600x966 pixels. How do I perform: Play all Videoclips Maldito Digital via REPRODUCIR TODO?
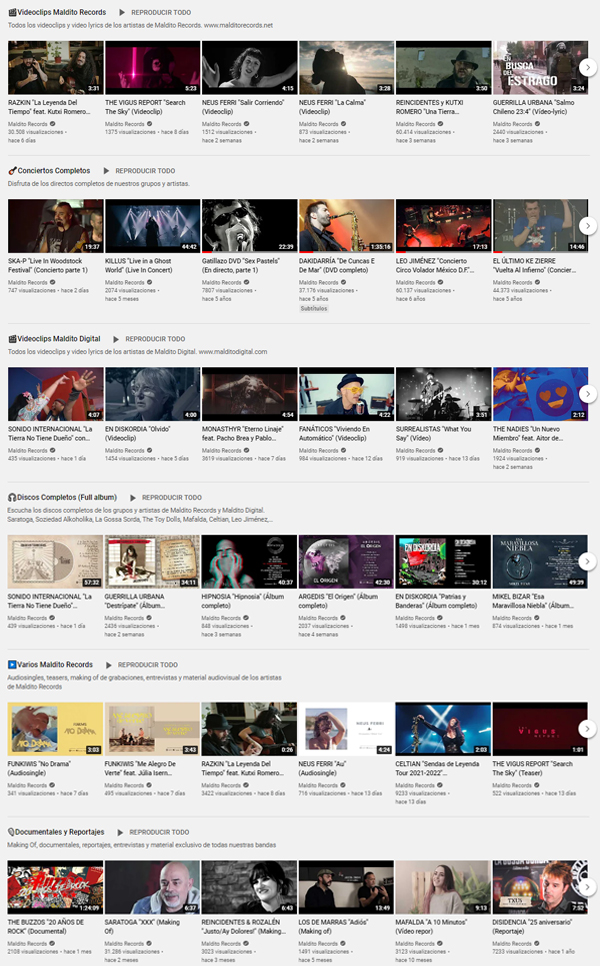pyautogui.click(x=155, y=339)
